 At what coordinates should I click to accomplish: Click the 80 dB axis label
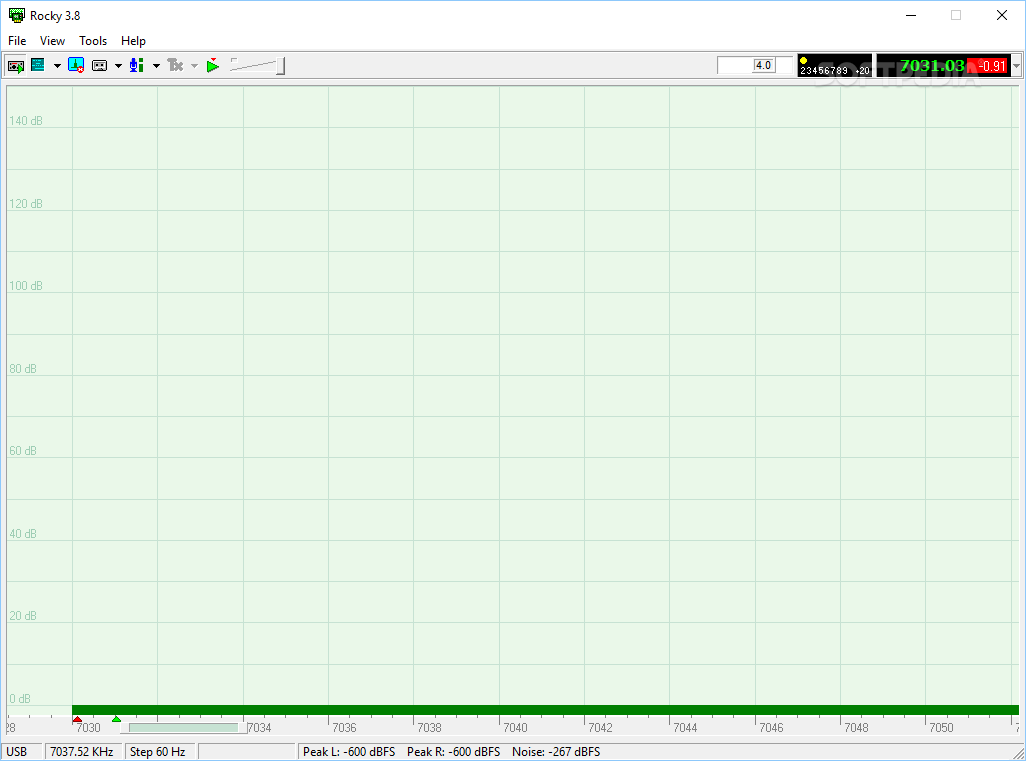(23, 368)
